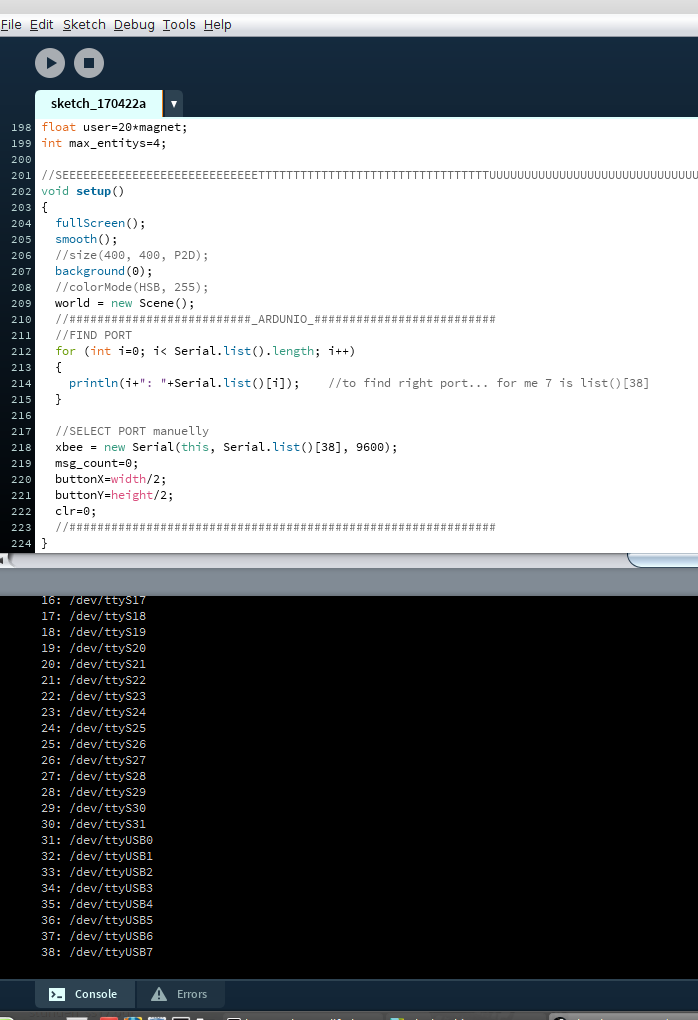Place cursor on the fullScreen() line
Viewport: 698px width, 1020px height.
(x=100, y=223)
